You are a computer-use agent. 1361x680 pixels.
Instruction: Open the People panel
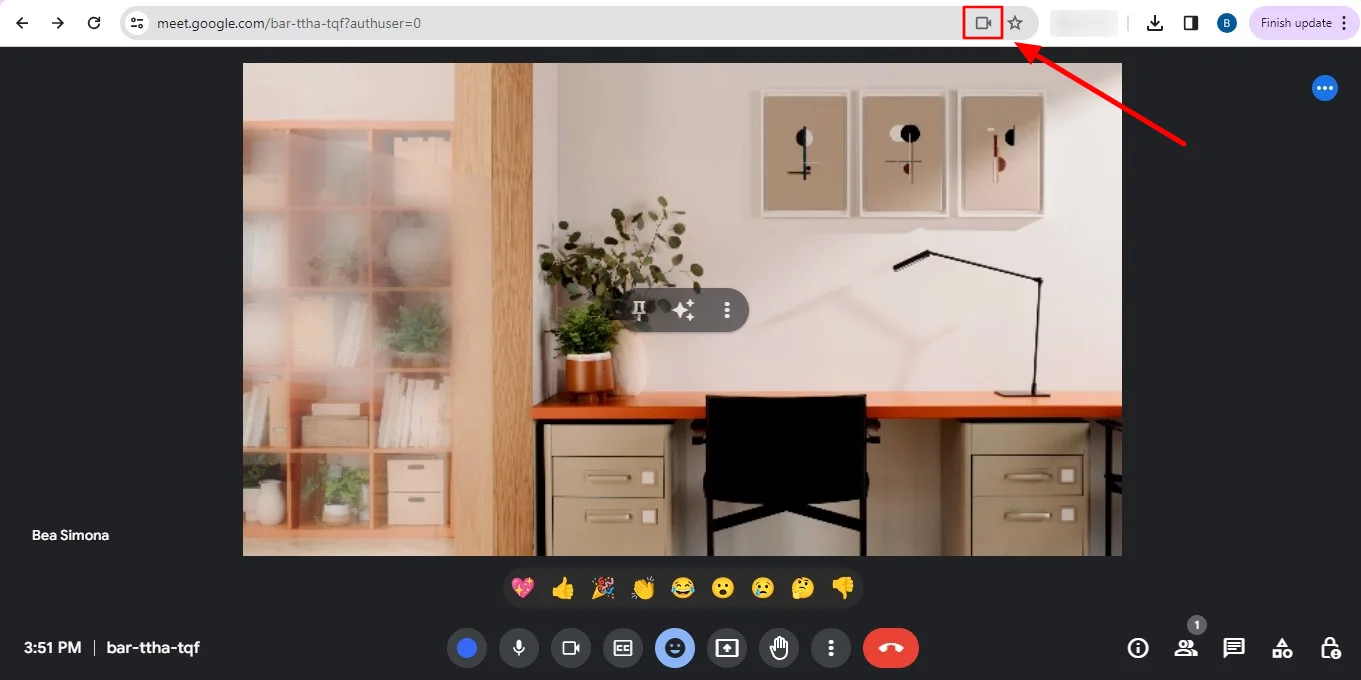[x=1186, y=648]
